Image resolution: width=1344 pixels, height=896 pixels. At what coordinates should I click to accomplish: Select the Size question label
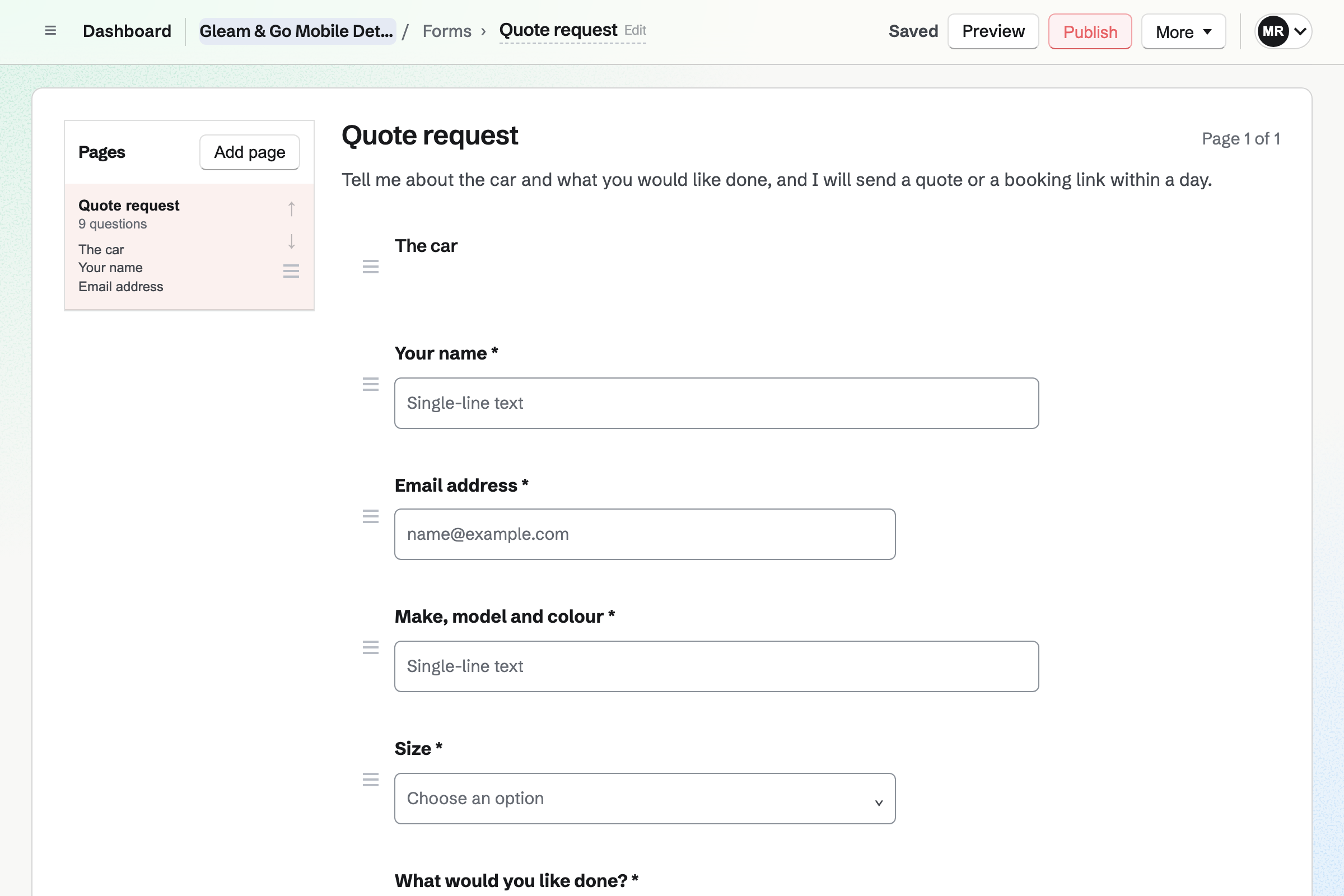(418, 749)
